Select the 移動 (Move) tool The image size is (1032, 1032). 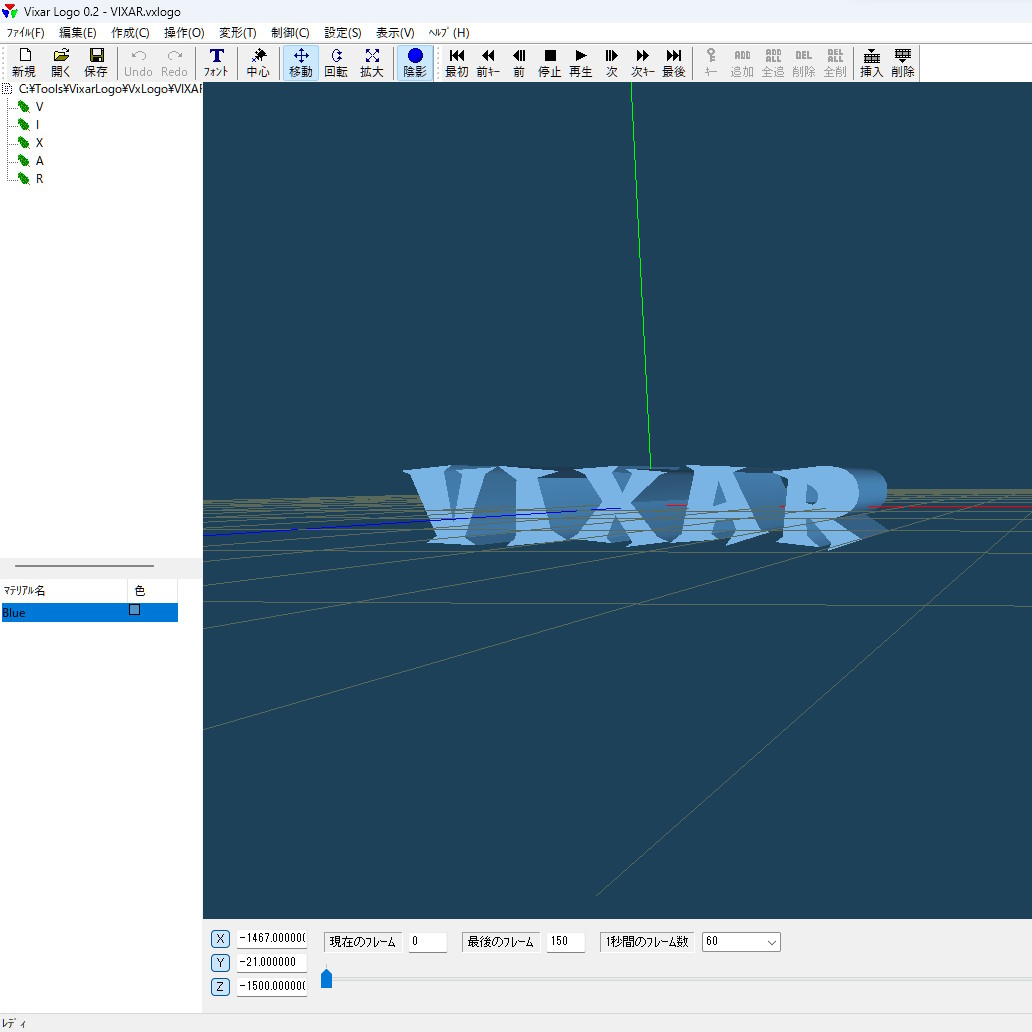tap(300, 62)
